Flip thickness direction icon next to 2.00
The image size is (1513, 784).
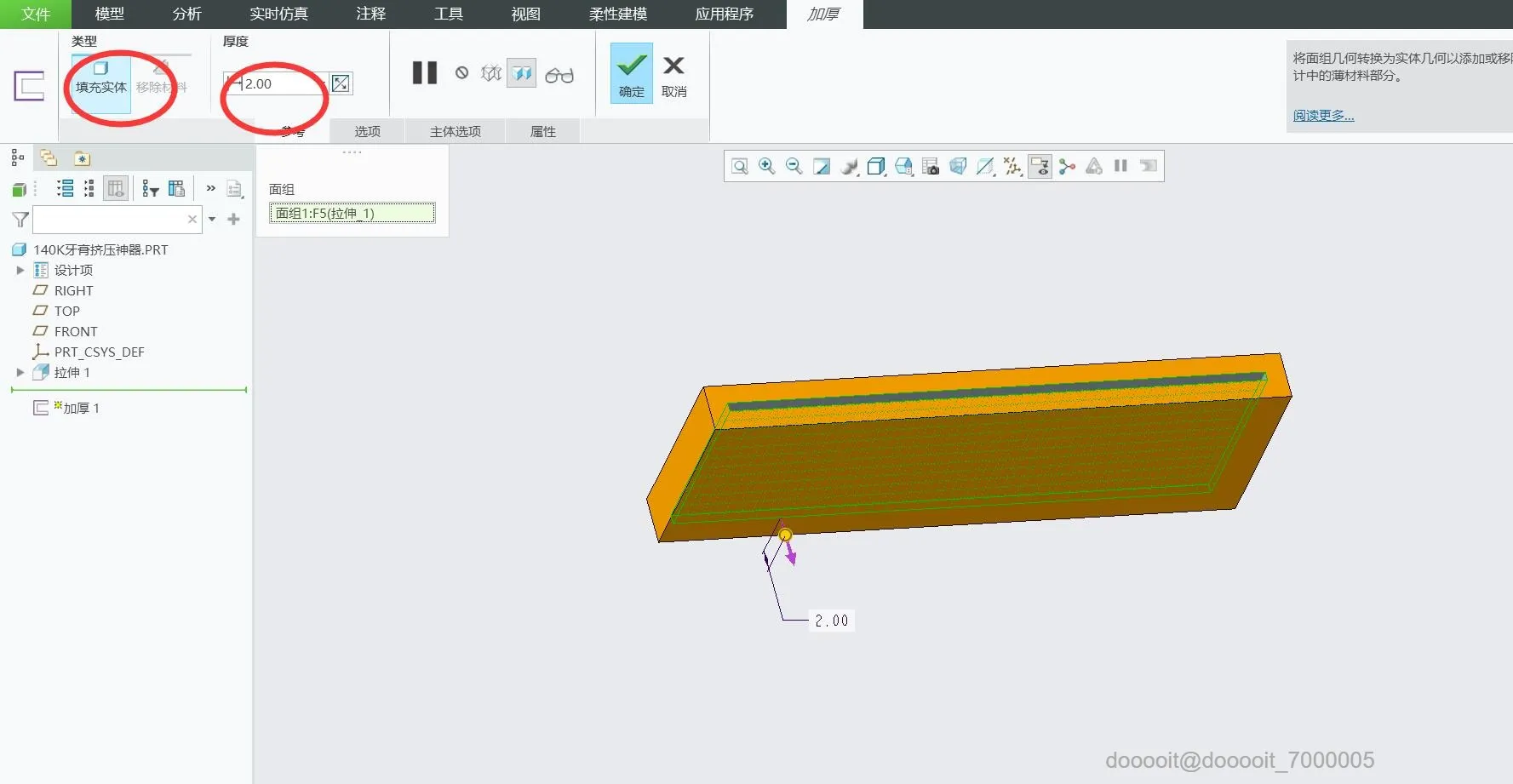click(341, 83)
